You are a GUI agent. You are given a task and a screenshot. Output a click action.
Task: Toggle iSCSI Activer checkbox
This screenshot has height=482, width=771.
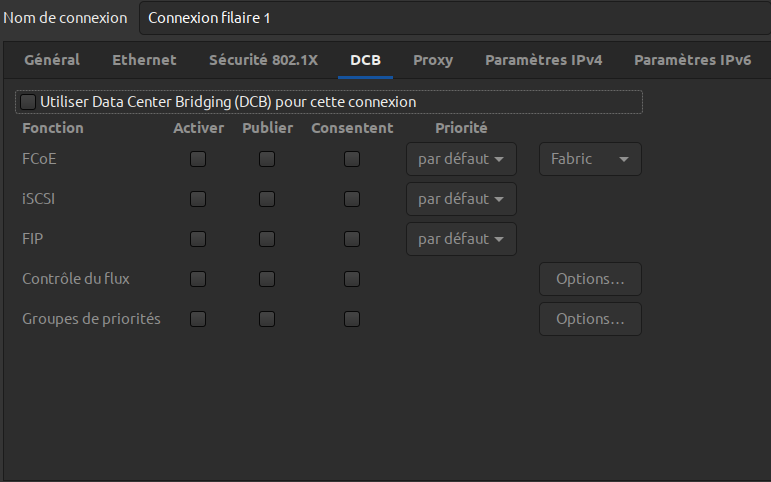point(198,199)
